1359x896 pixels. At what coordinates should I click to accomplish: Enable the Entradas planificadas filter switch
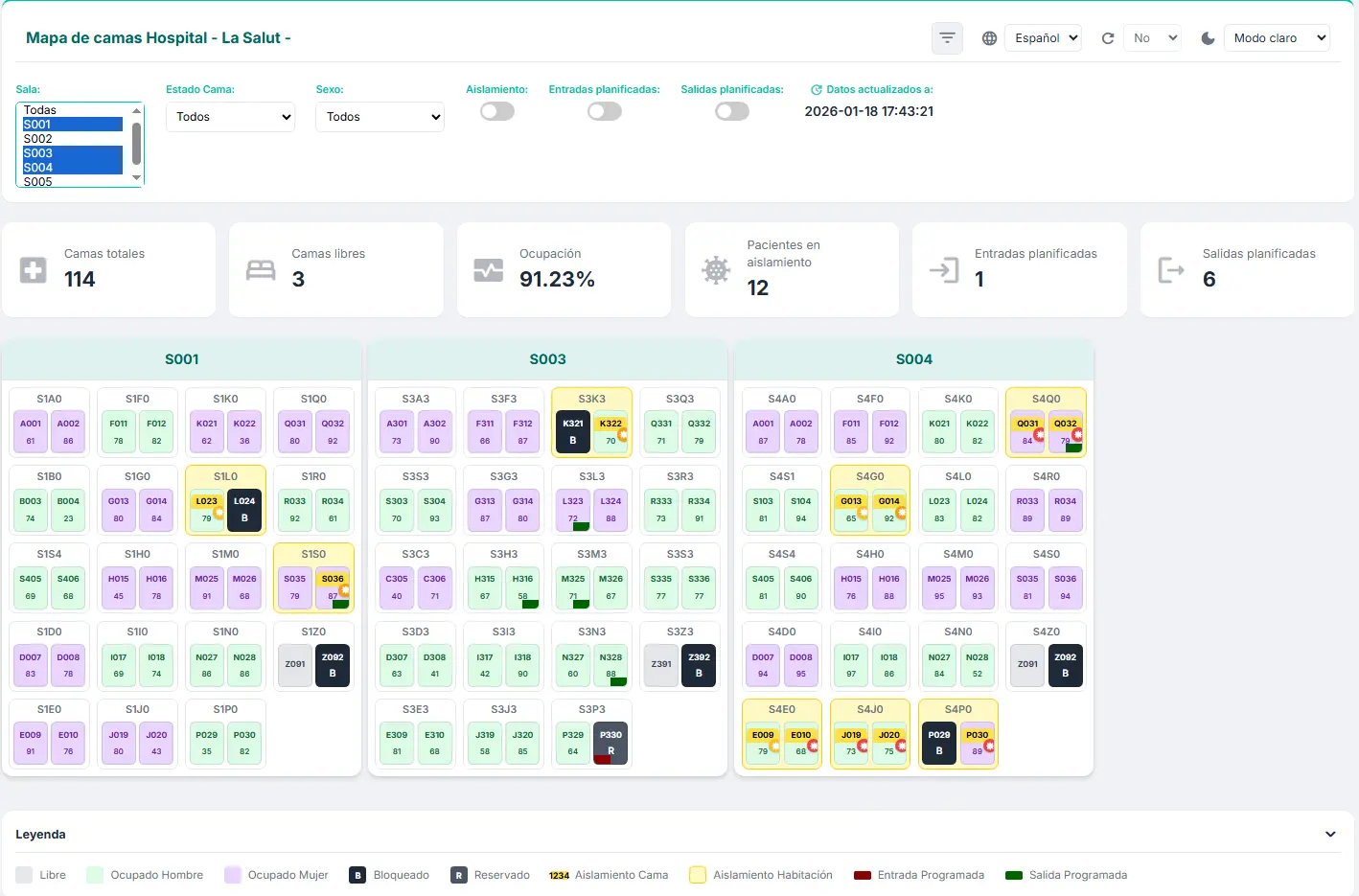pos(605,111)
